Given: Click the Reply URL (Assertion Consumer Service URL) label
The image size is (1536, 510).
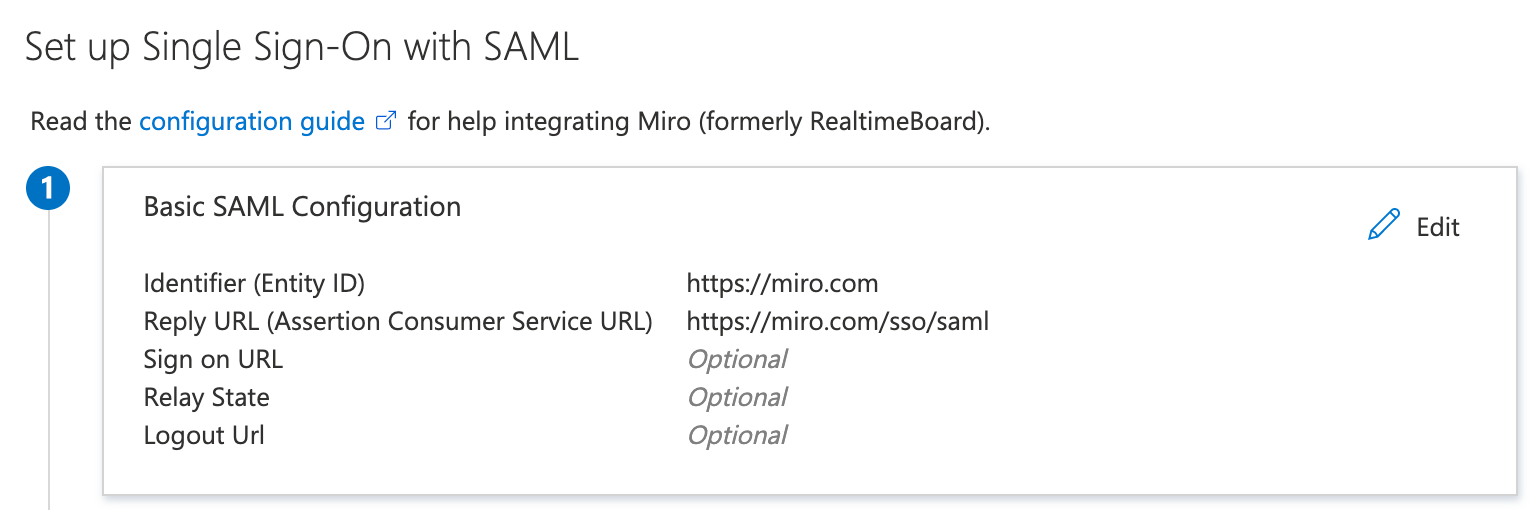Looking at the screenshot, I should tap(398, 322).
